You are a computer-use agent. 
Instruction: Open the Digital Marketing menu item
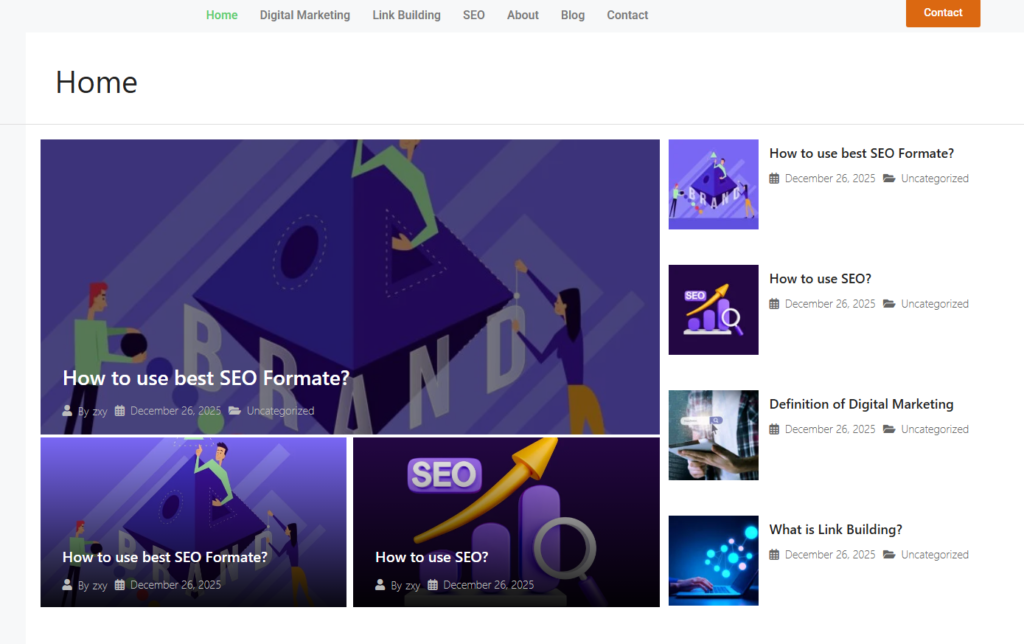305,15
